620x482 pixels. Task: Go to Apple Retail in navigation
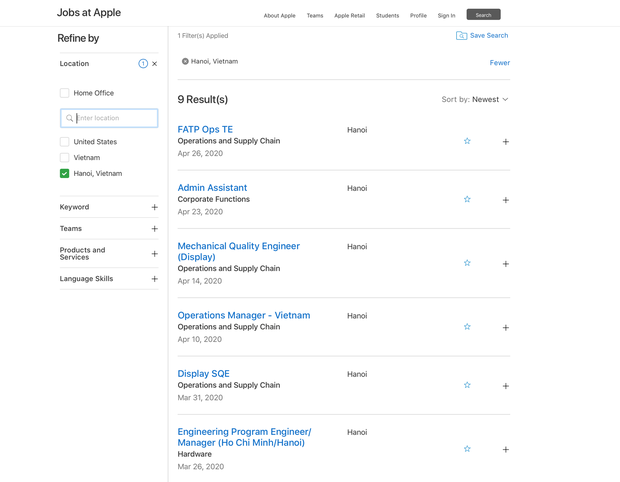pyautogui.click(x=349, y=16)
